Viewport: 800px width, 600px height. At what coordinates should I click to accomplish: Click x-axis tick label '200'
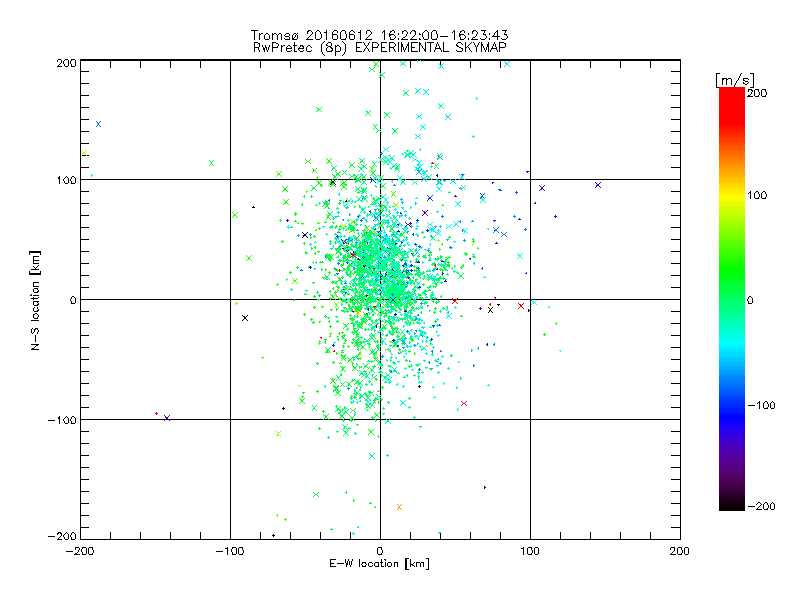pyautogui.click(x=680, y=551)
